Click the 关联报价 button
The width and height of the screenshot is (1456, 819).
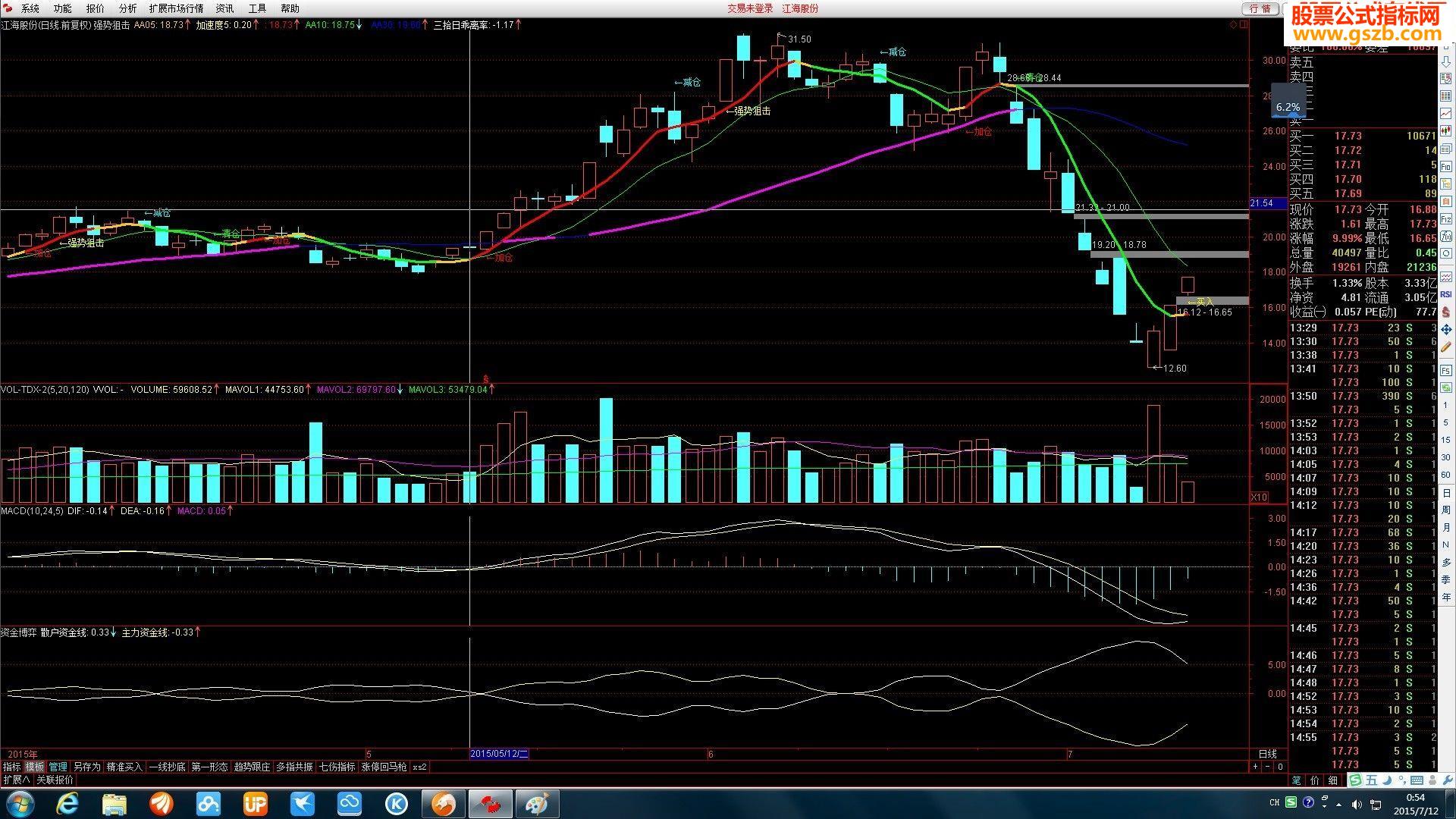coord(55,780)
